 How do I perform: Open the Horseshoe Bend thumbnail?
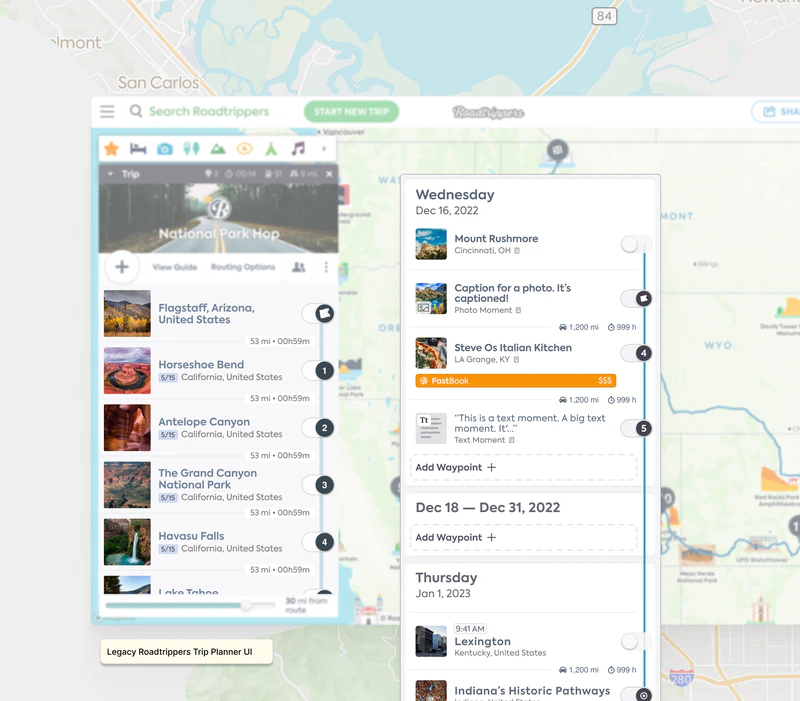click(127, 370)
